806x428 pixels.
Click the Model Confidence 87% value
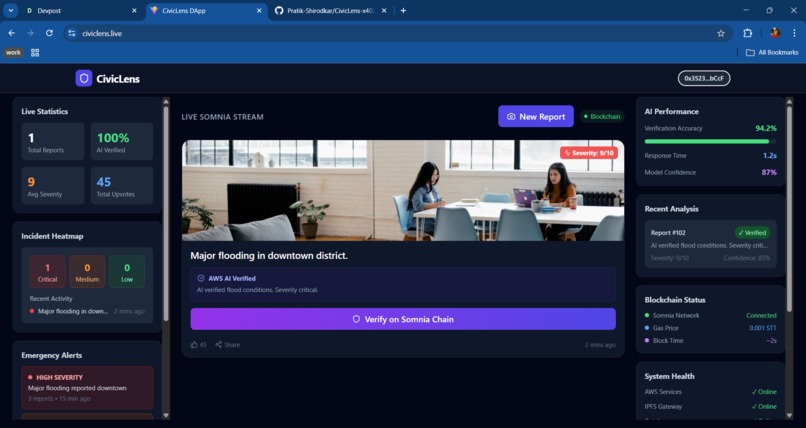pos(769,172)
